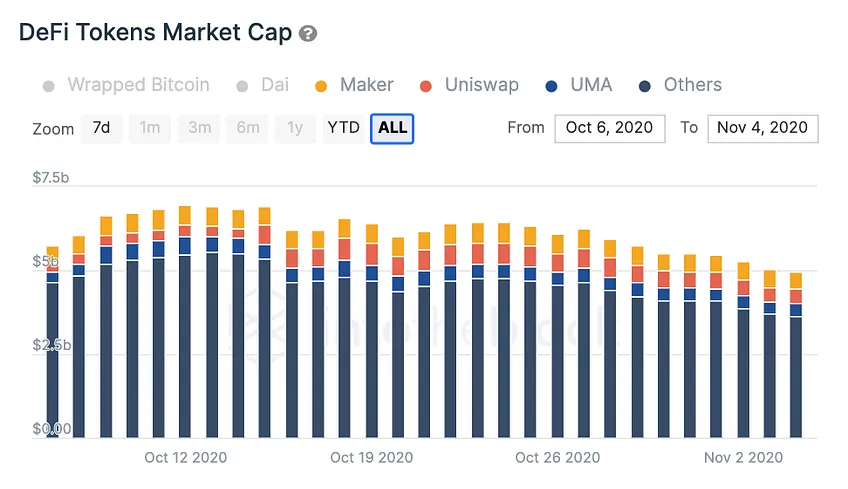Click the Oct 19 2020 axis label

[x=372, y=458]
